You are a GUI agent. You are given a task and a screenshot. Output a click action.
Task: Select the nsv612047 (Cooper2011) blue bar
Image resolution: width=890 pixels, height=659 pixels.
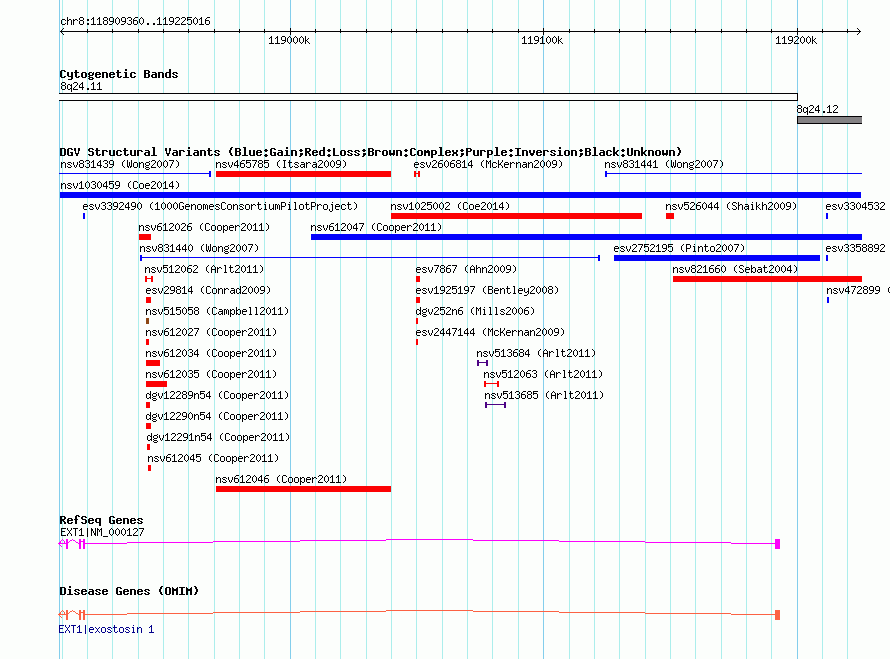tap(586, 237)
